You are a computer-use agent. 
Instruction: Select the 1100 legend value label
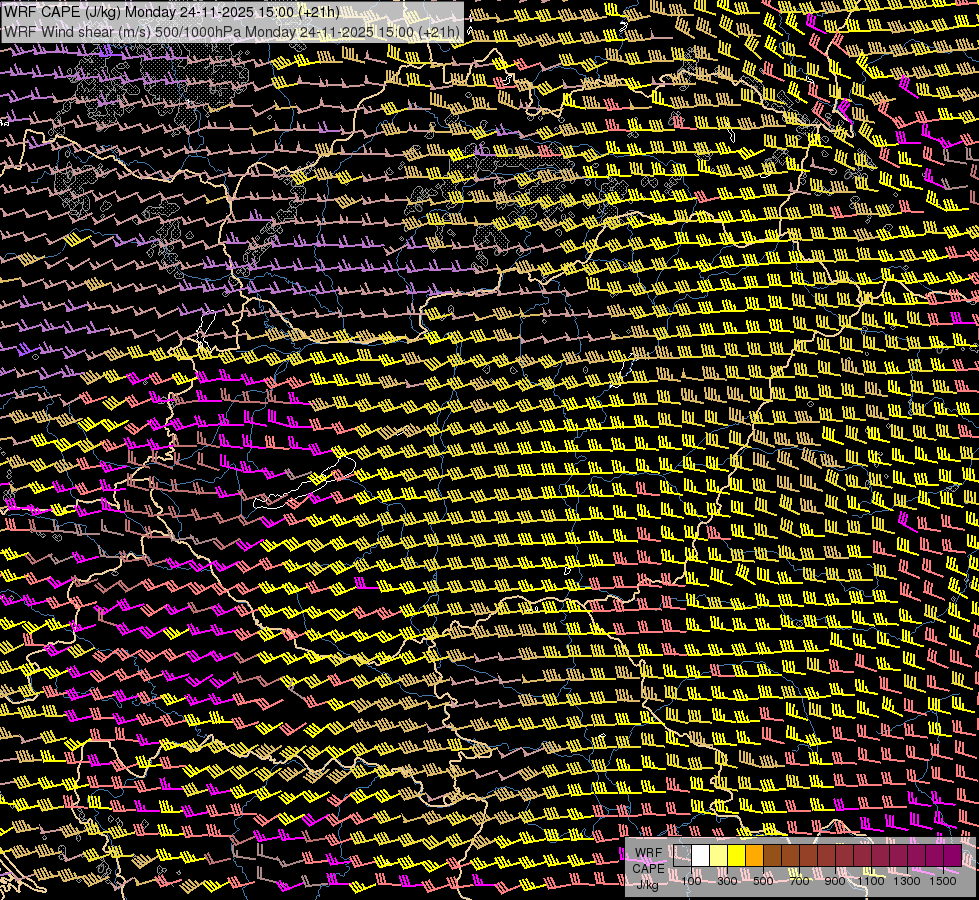(871, 881)
